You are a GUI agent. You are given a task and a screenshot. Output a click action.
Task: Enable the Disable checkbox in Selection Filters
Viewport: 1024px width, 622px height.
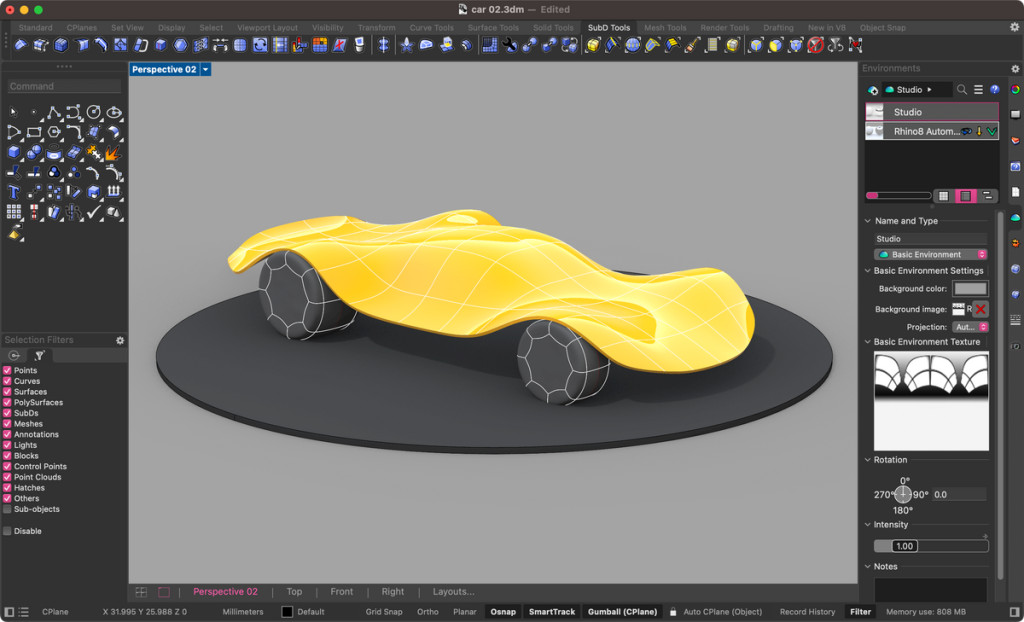point(8,531)
